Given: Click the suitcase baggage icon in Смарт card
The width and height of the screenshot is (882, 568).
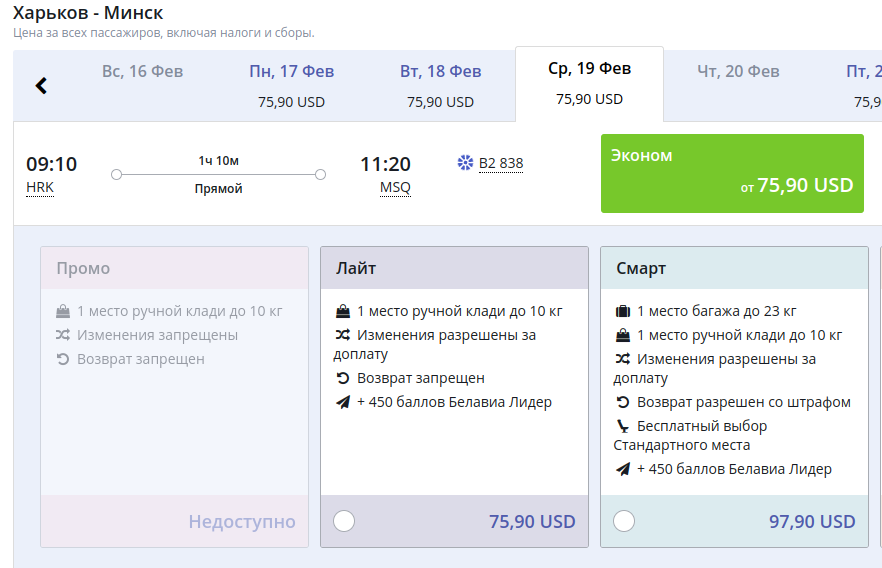Looking at the screenshot, I should click(x=623, y=311).
